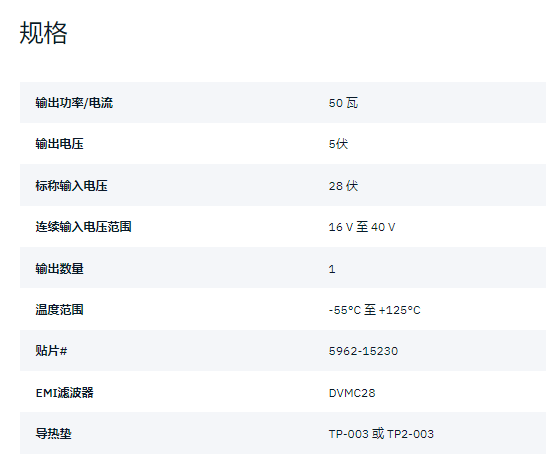Select the 输出数量 label
The image size is (546, 463).
coord(60,268)
